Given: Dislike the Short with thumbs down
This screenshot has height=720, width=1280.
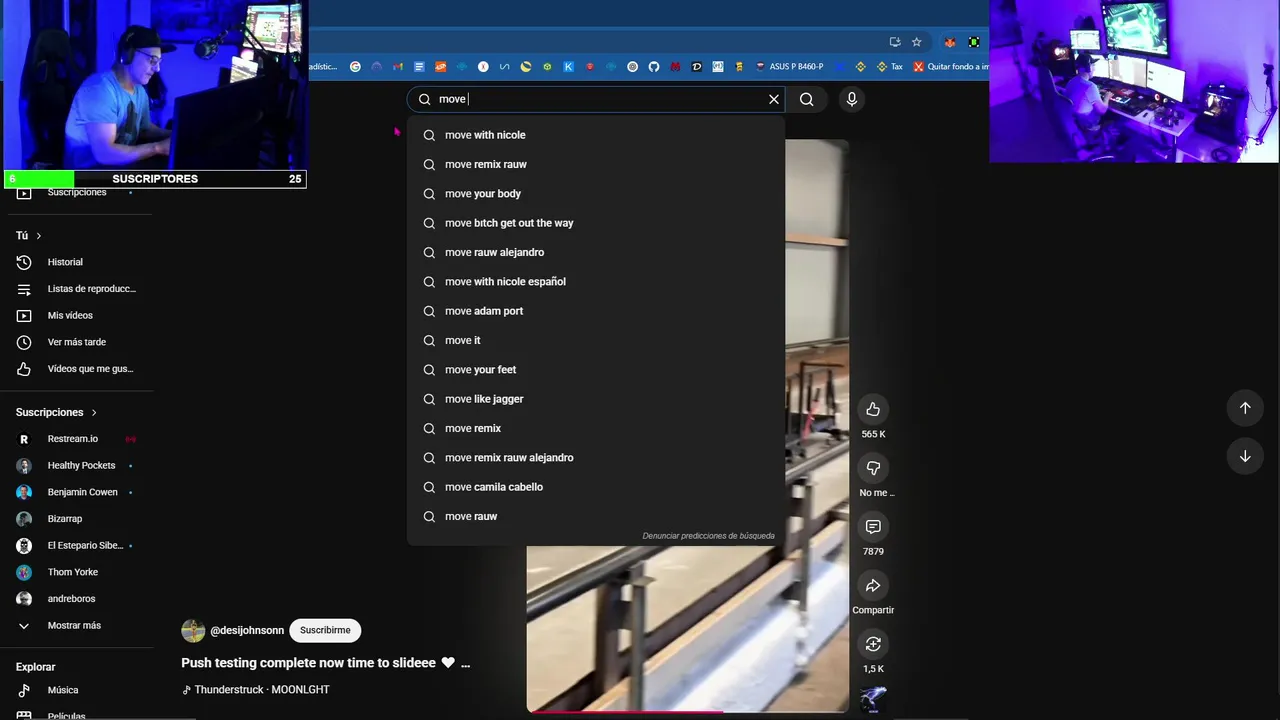Looking at the screenshot, I should coord(873,468).
